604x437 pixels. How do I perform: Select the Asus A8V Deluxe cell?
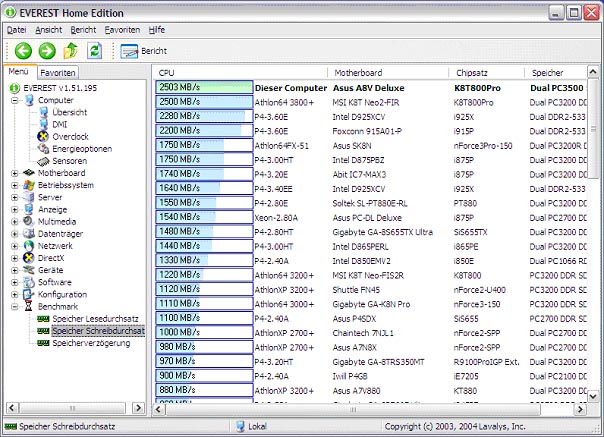coord(369,88)
